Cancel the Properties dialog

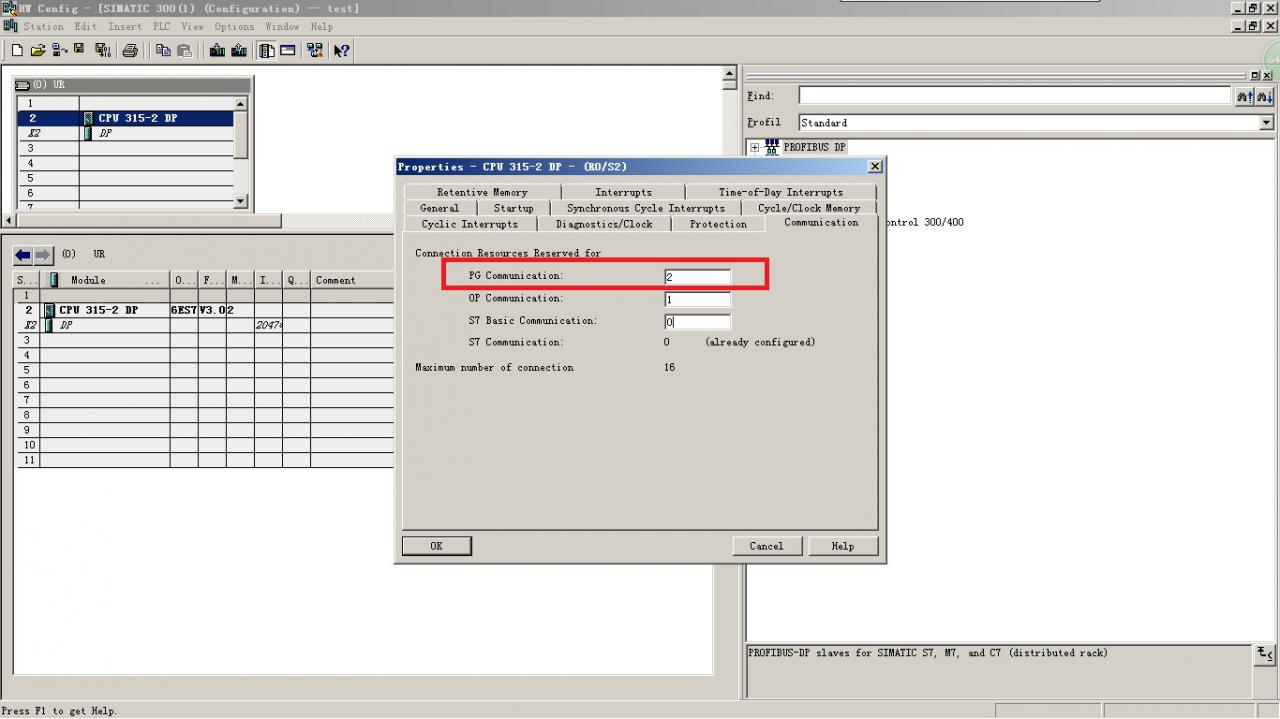click(766, 546)
